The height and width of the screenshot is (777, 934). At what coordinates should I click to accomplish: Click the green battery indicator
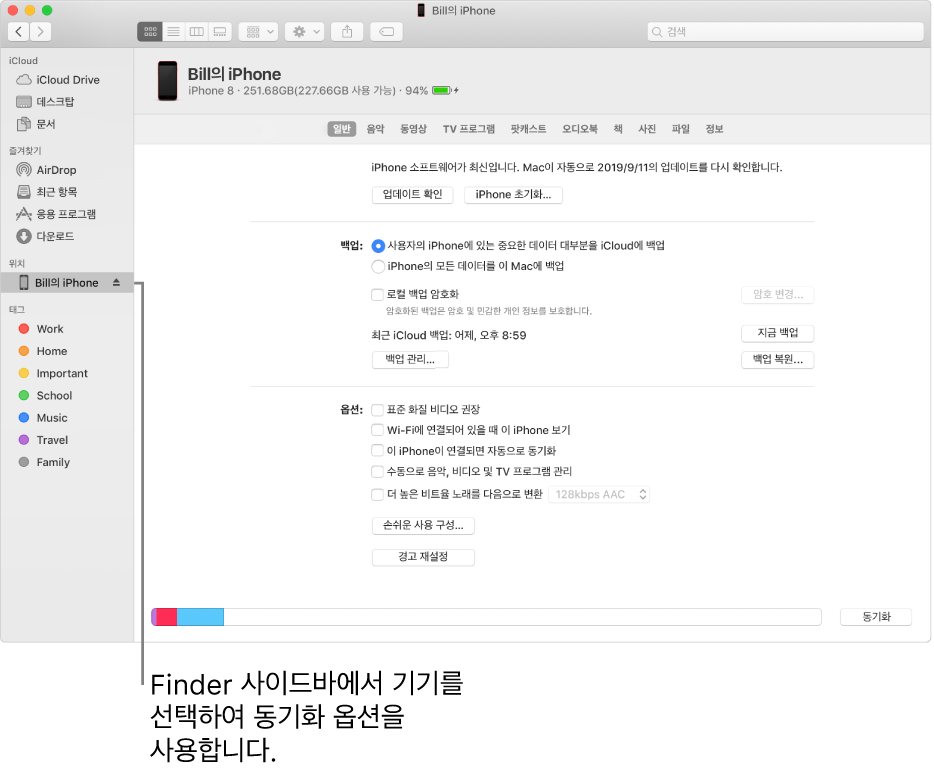click(441, 91)
